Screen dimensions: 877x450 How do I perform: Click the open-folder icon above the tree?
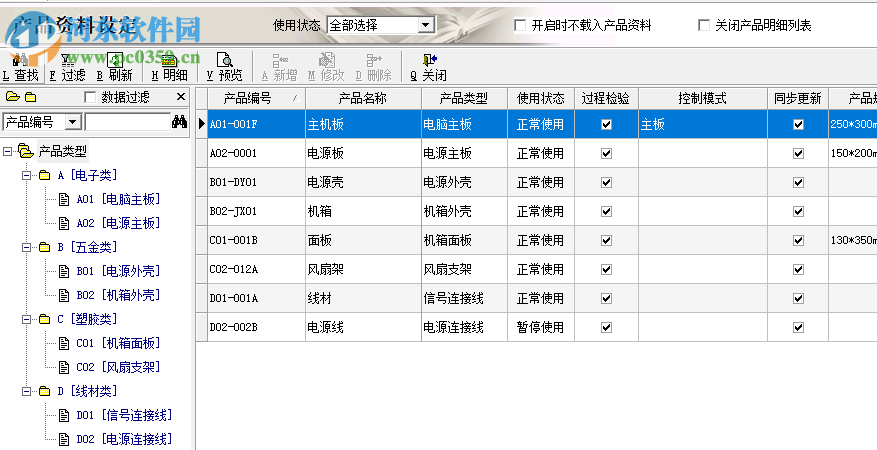point(13,97)
